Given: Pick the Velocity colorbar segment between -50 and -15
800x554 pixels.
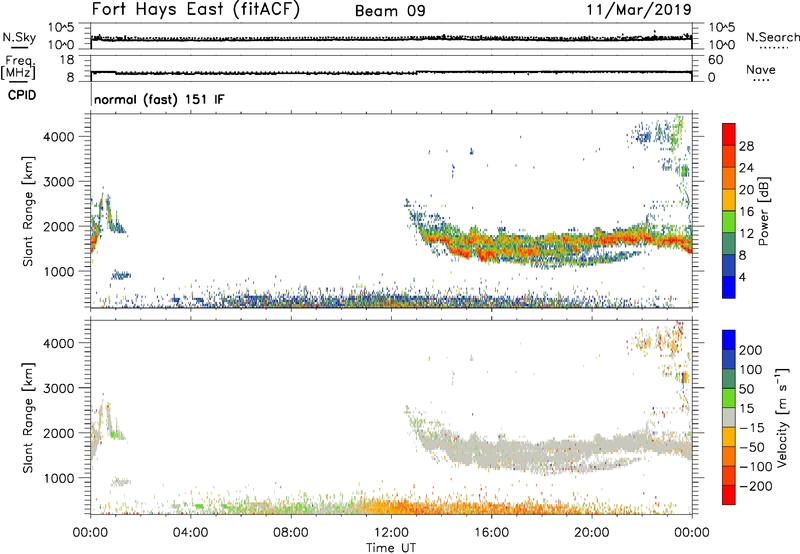Looking at the screenshot, I should click(729, 437).
